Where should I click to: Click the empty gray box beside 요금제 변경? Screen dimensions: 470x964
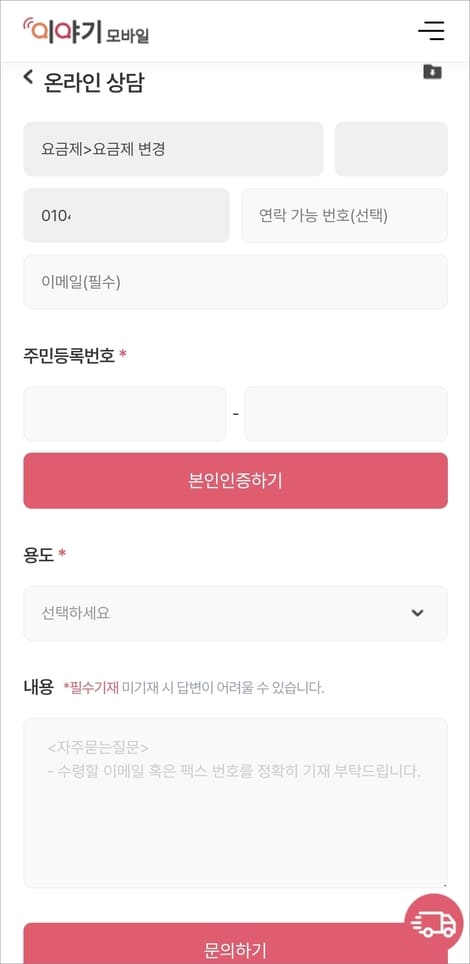(x=391, y=149)
